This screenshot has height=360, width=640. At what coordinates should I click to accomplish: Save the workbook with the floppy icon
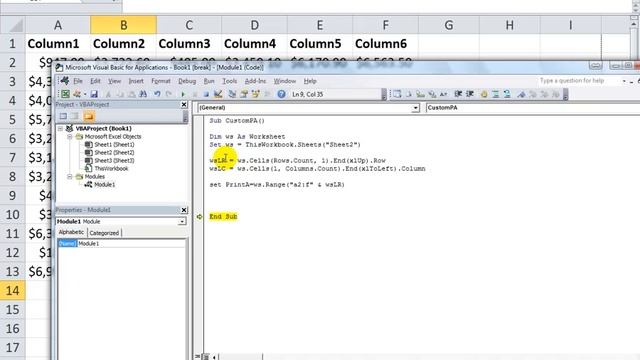pos(94,94)
